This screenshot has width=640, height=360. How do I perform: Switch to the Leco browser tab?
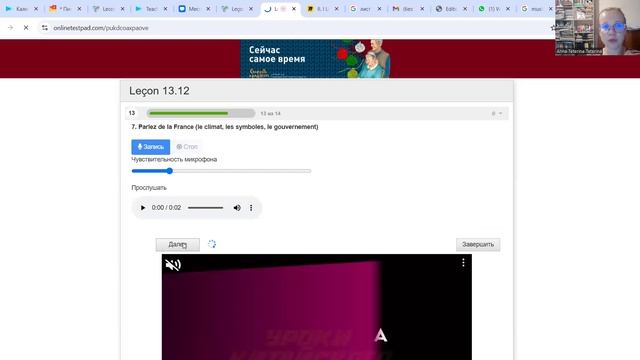(x=104, y=9)
